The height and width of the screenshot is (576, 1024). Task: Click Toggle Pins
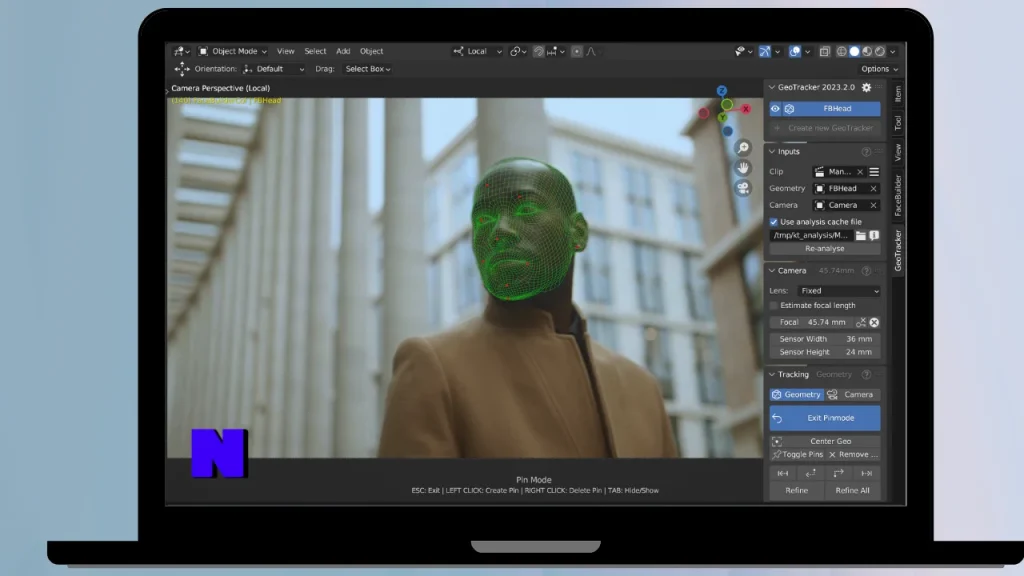pyautogui.click(x=797, y=455)
